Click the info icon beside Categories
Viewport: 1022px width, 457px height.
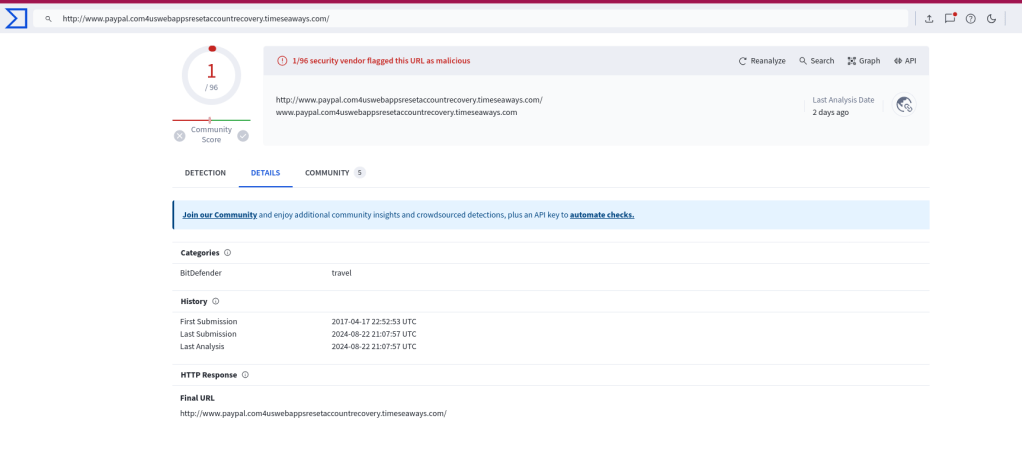[228, 253]
